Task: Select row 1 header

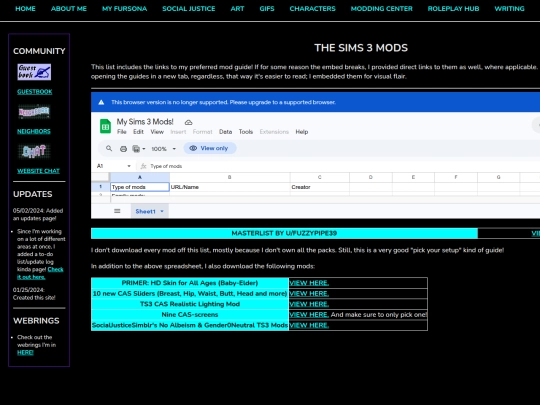Action: pos(101,187)
